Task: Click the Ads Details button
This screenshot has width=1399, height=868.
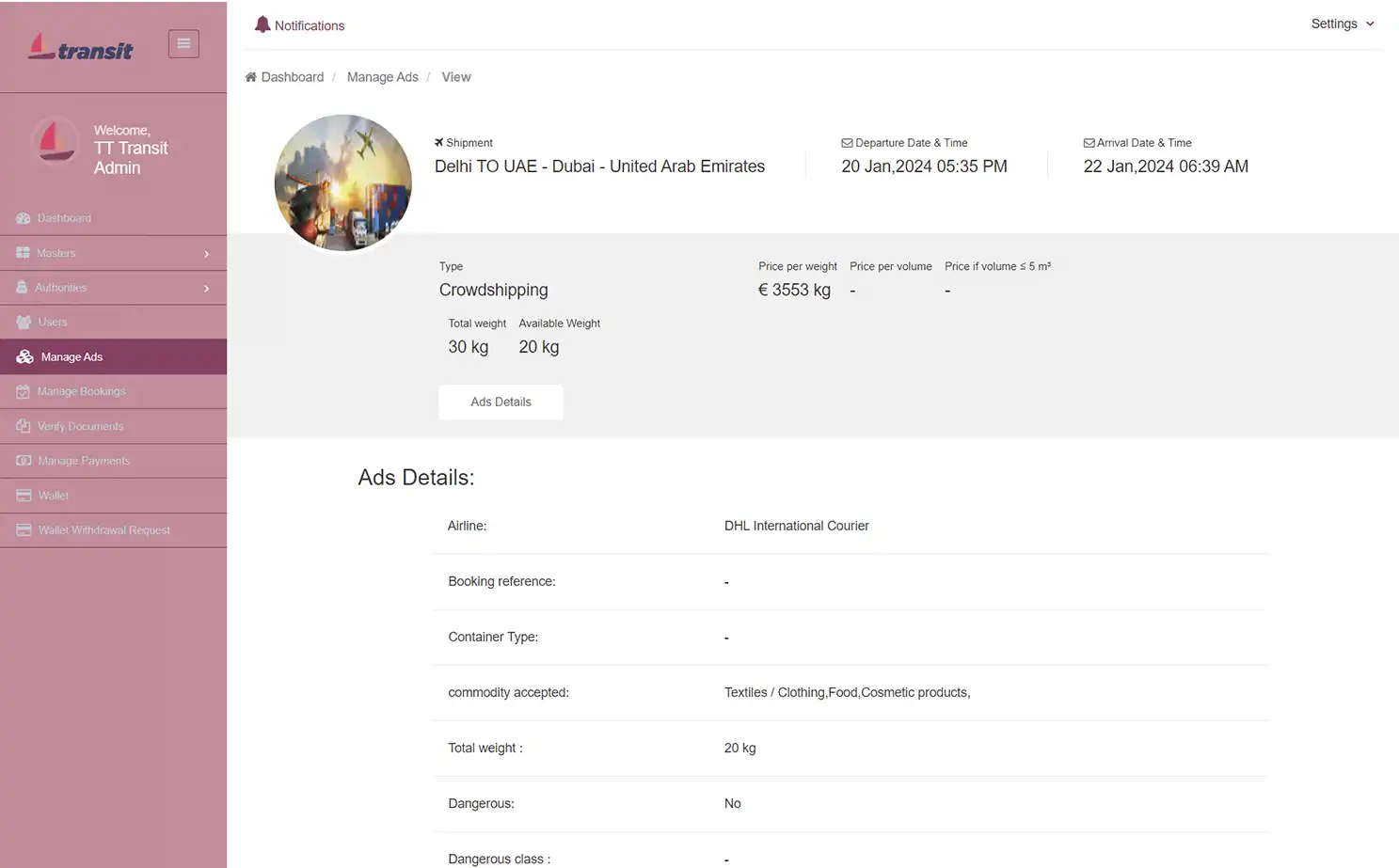Action: tap(501, 402)
